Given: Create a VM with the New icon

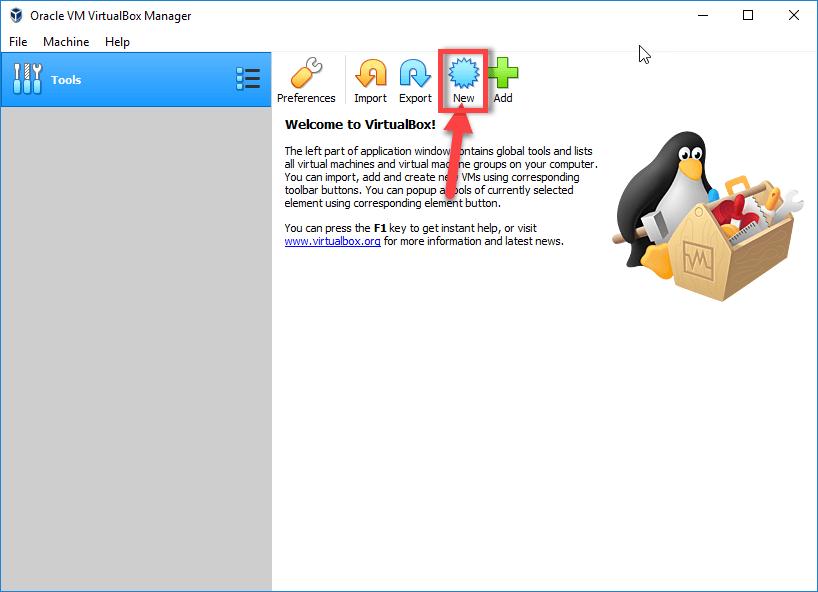Looking at the screenshot, I should click(x=464, y=75).
